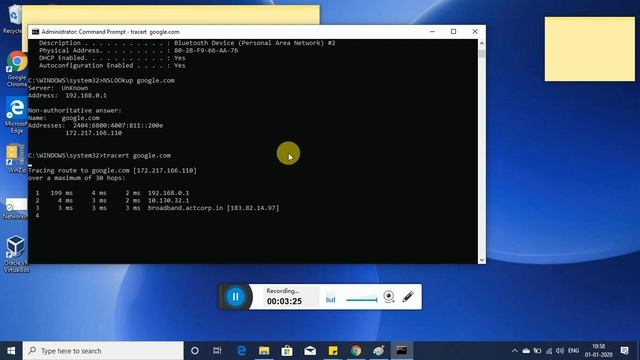
Task: Click the yellow sticky note at right
Action: point(590,49)
